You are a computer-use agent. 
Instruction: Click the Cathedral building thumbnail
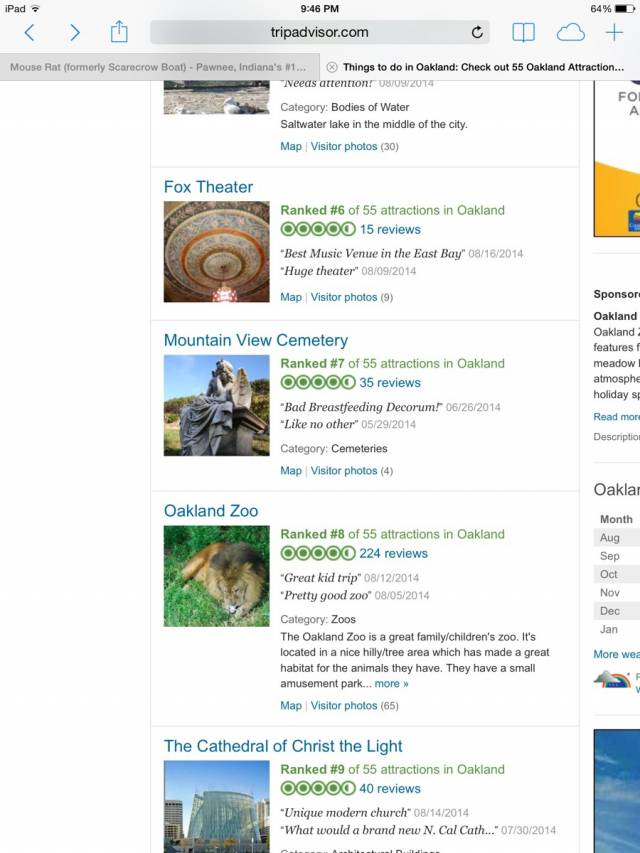(x=217, y=806)
